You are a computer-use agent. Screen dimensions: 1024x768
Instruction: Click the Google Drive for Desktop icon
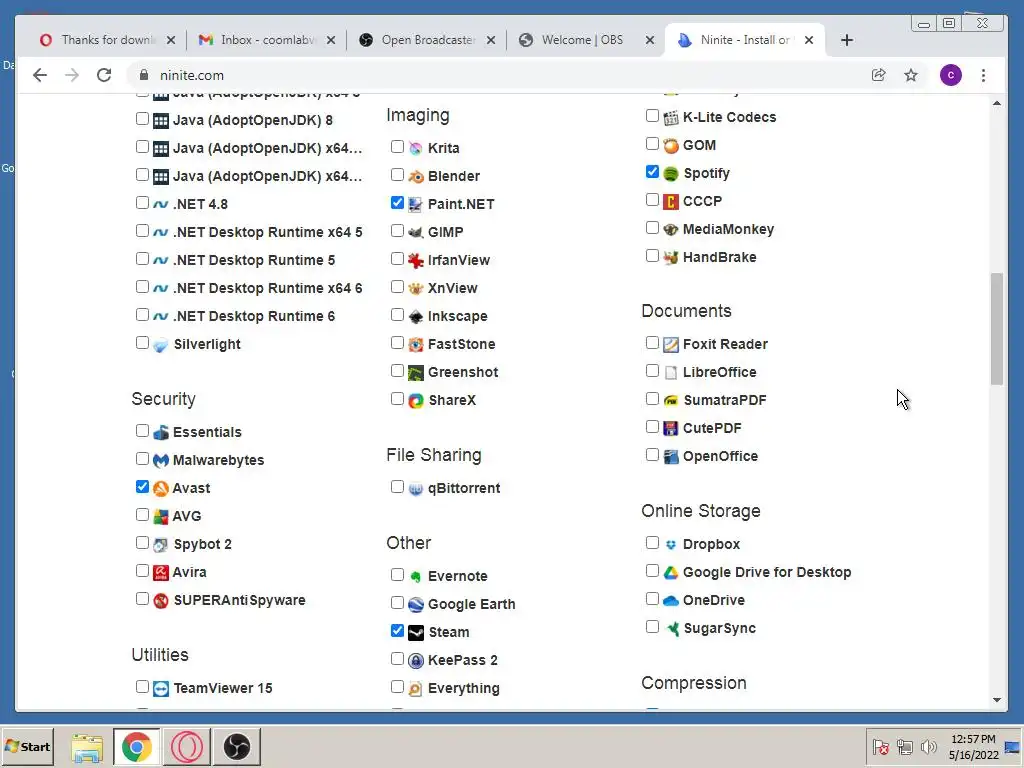point(671,573)
